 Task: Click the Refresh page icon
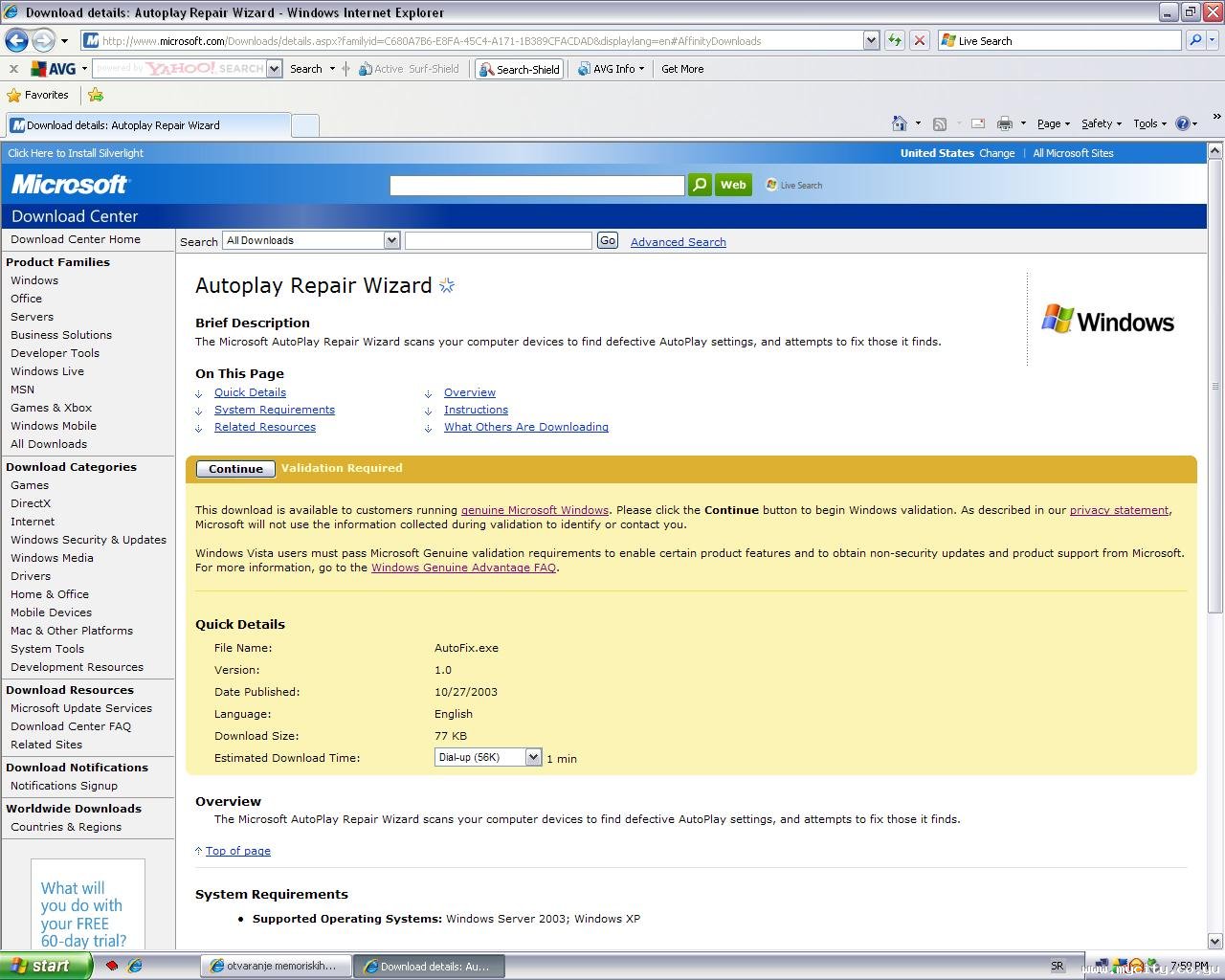(x=895, y=40)
